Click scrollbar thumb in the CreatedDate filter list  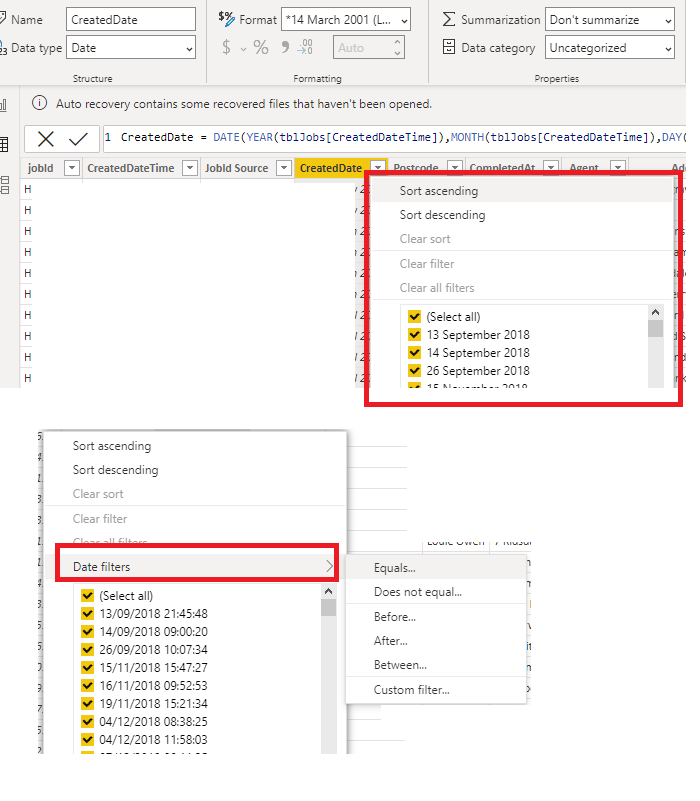656,328
